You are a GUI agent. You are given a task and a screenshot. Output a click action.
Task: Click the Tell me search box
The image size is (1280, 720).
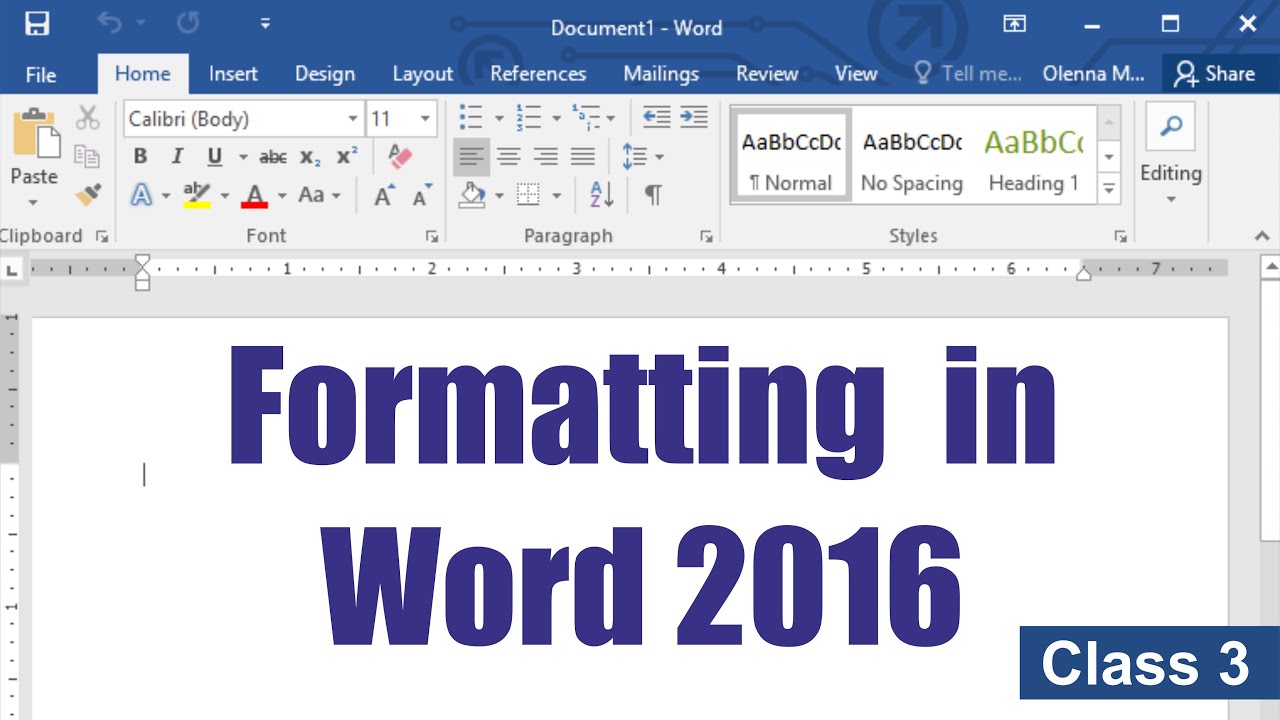click(968, 74)
